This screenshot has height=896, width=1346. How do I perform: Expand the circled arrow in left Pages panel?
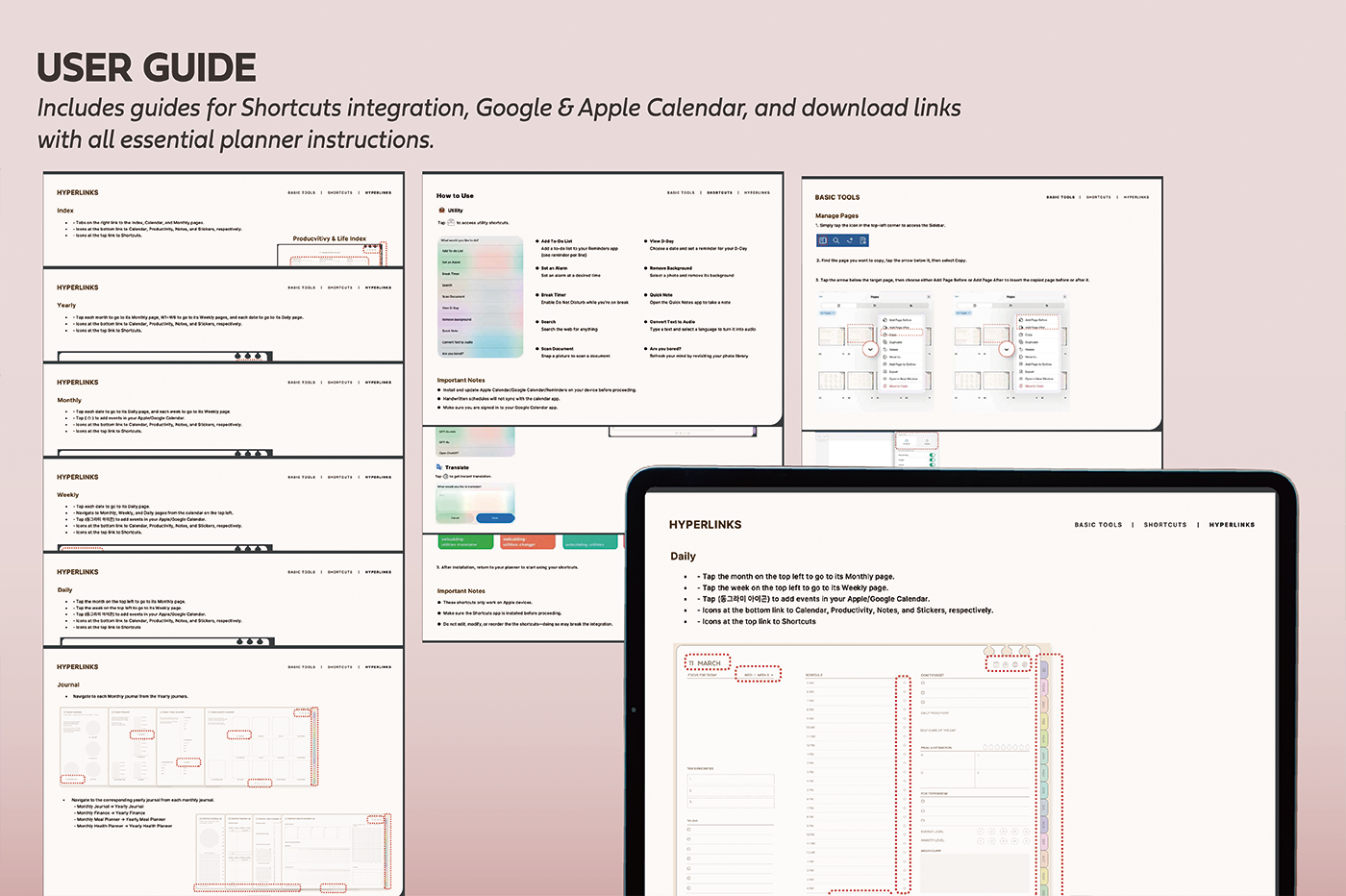coord(870,349)
